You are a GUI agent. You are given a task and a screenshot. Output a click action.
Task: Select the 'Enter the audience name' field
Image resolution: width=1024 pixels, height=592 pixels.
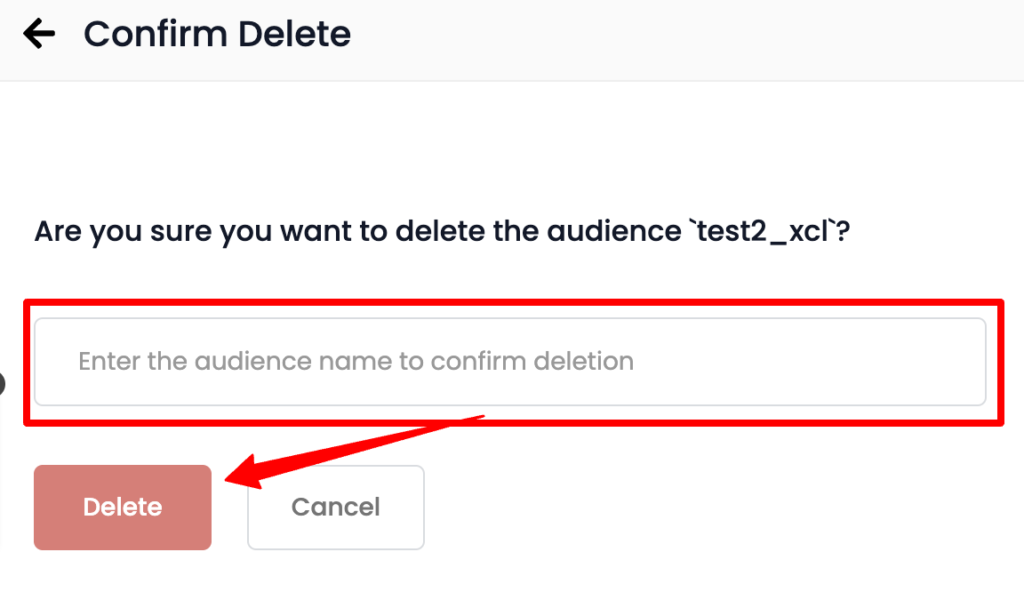tap(510, 361)
